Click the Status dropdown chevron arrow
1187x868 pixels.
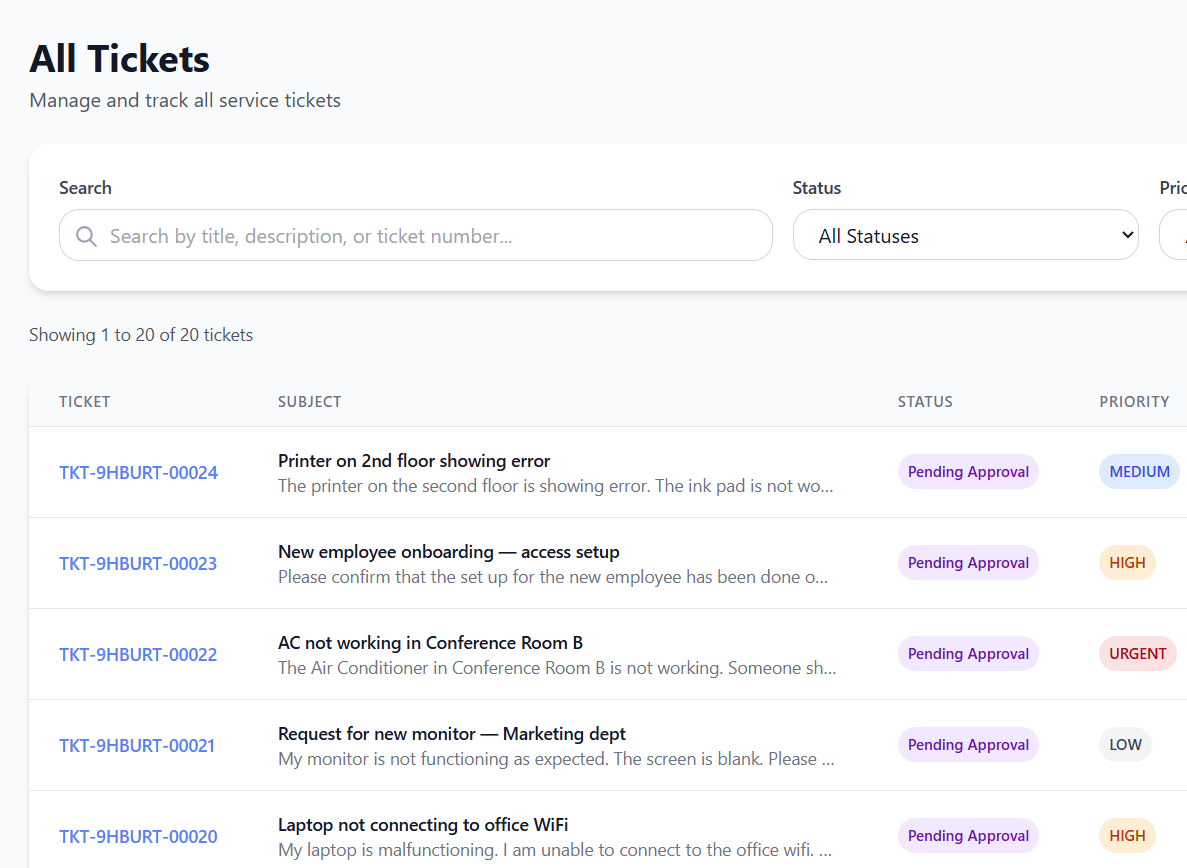(1127, 236)
